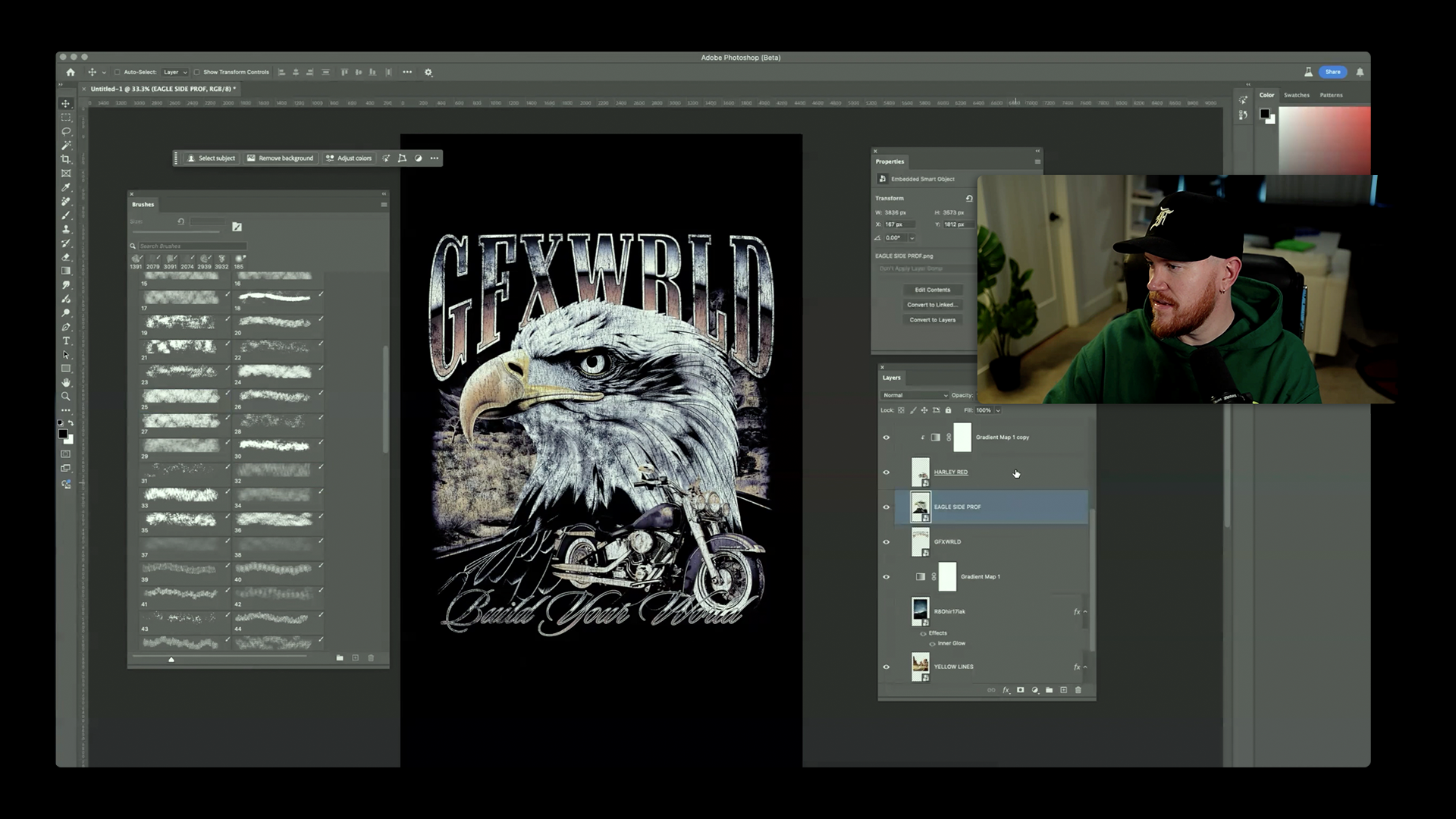The width and height of the screenshot is (1456, 819).
Task: Select the Clone Stamp tool
Action: [x=66, y=229]
